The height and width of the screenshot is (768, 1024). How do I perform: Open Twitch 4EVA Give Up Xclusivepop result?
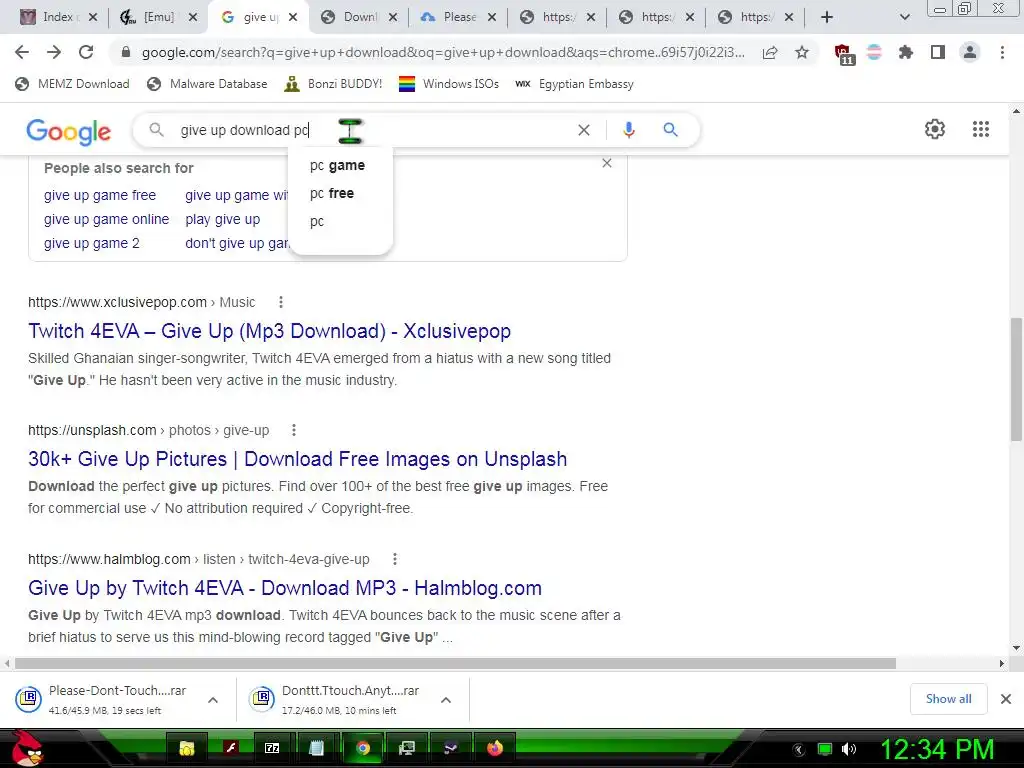click(269, 331)
